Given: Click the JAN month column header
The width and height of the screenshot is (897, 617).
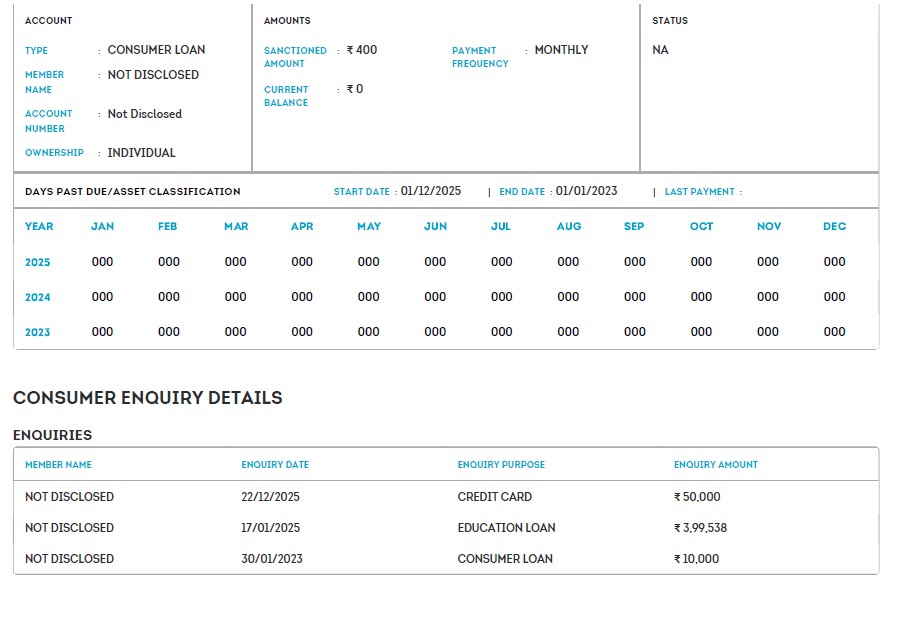Looking at the screenshot, I should 102,227.
